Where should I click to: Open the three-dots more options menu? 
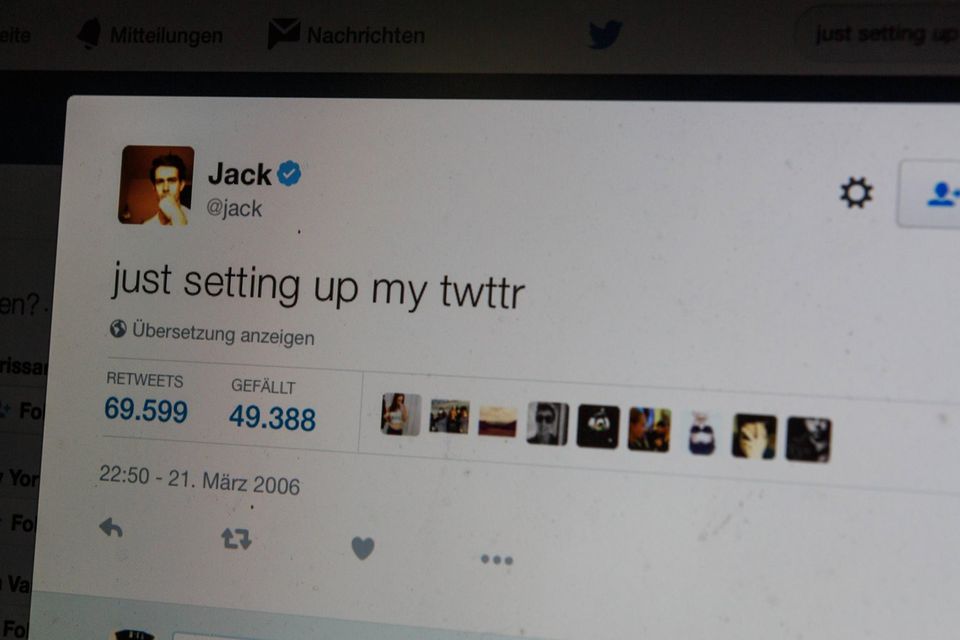point(497,559)
